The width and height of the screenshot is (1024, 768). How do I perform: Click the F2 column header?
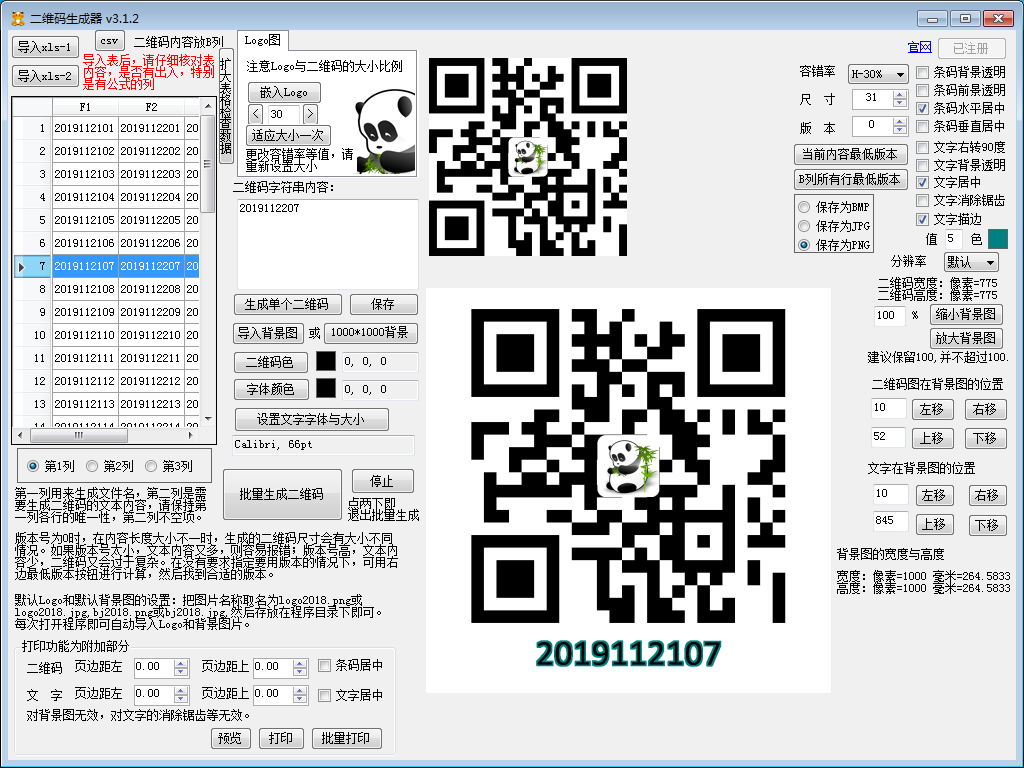[x=152, y=107]
